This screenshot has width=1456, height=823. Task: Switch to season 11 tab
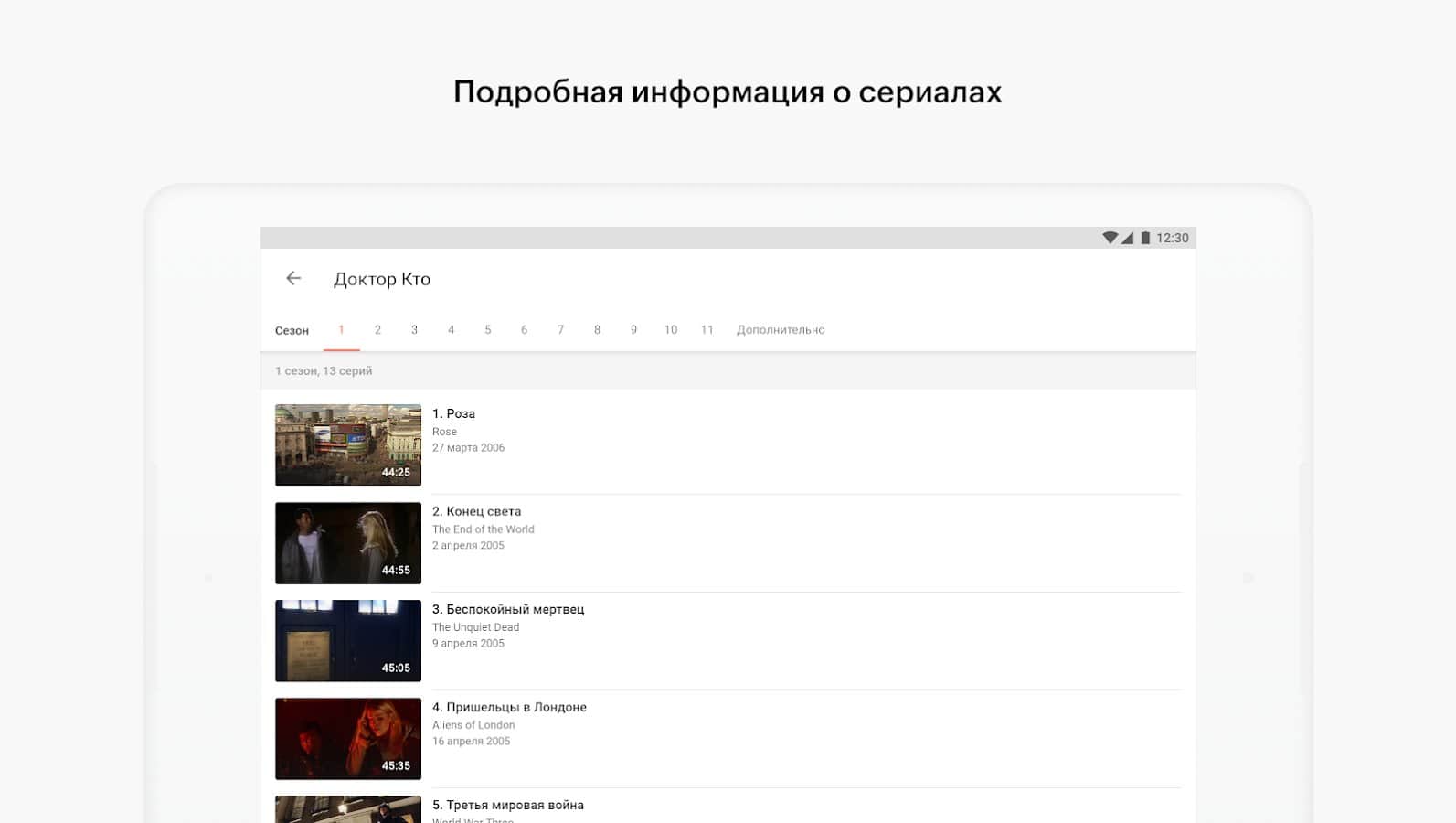[707, 330]
